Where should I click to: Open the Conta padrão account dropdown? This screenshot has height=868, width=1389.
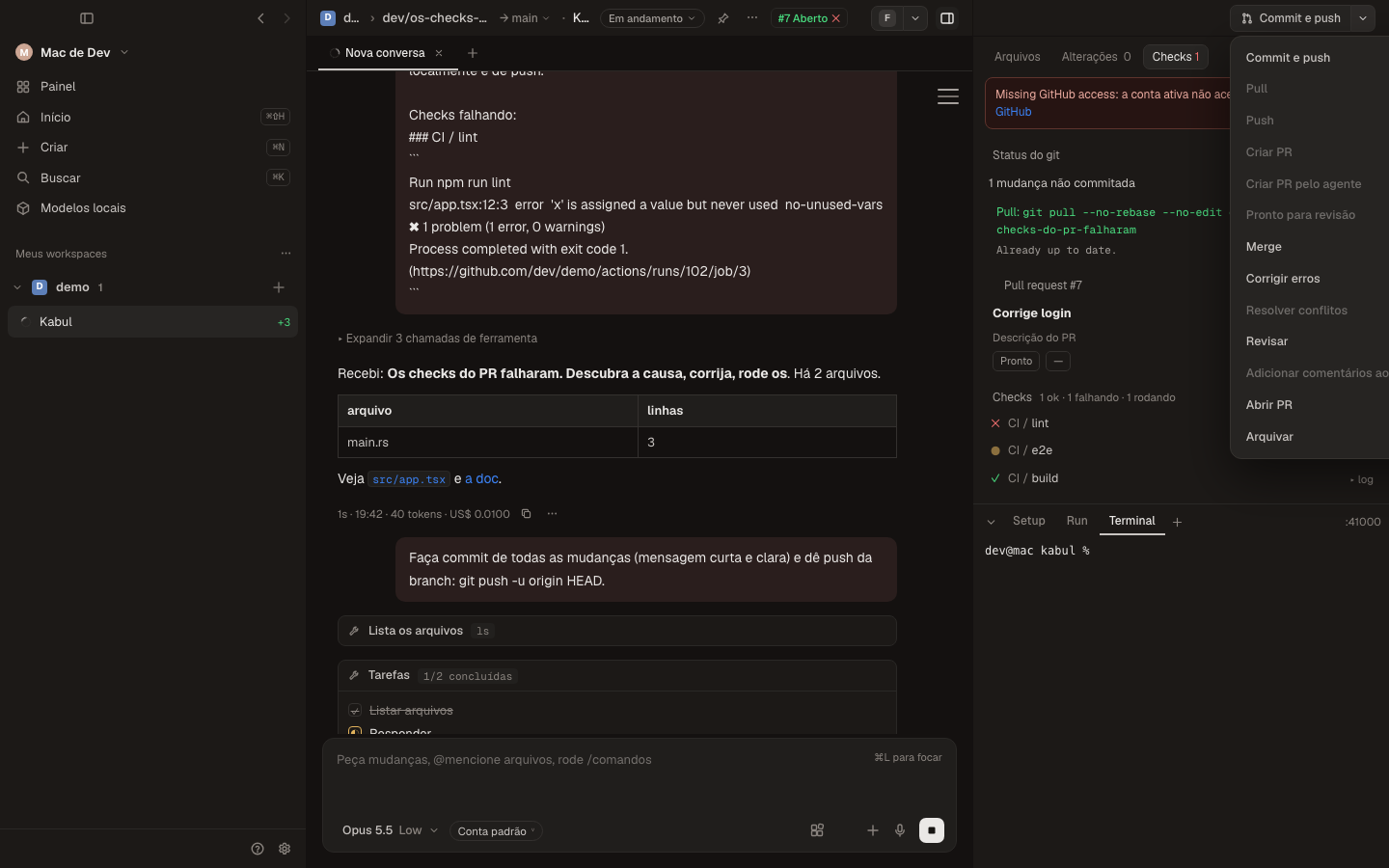click(496, 831)
